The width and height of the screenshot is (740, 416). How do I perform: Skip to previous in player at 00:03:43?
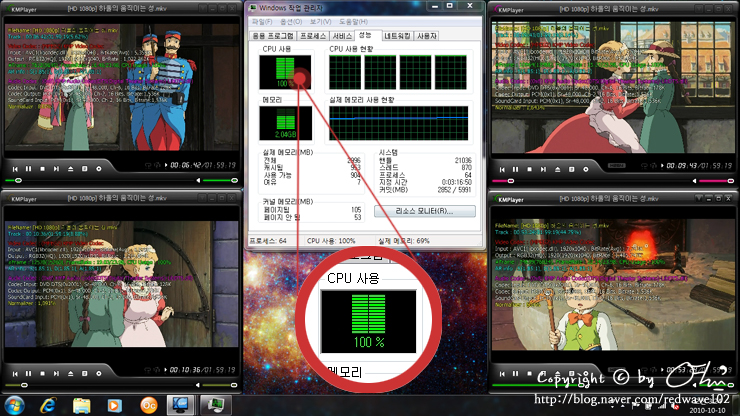coord(502,169)
